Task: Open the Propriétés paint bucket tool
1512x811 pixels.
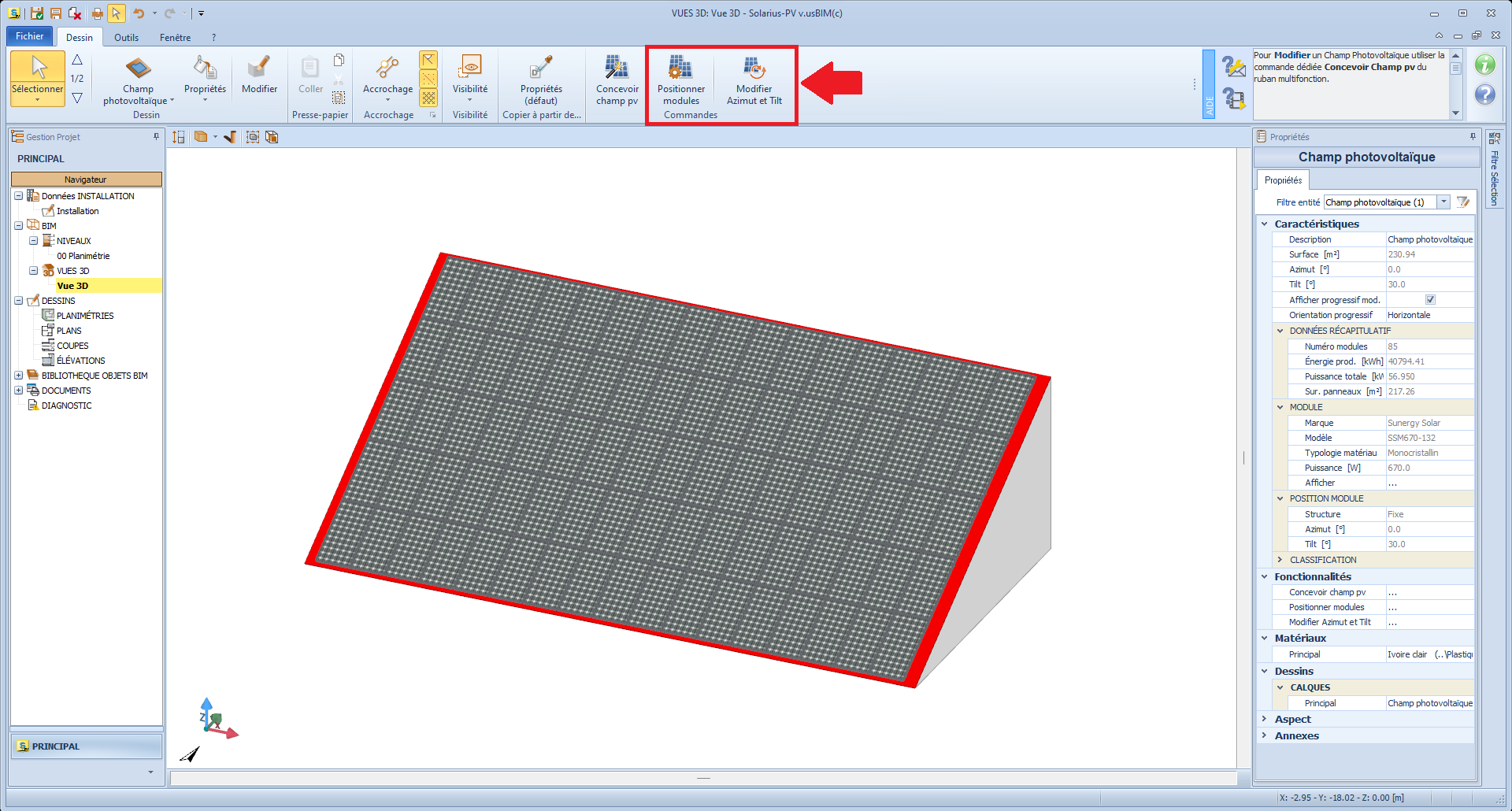Action: [x=205, y=77]
